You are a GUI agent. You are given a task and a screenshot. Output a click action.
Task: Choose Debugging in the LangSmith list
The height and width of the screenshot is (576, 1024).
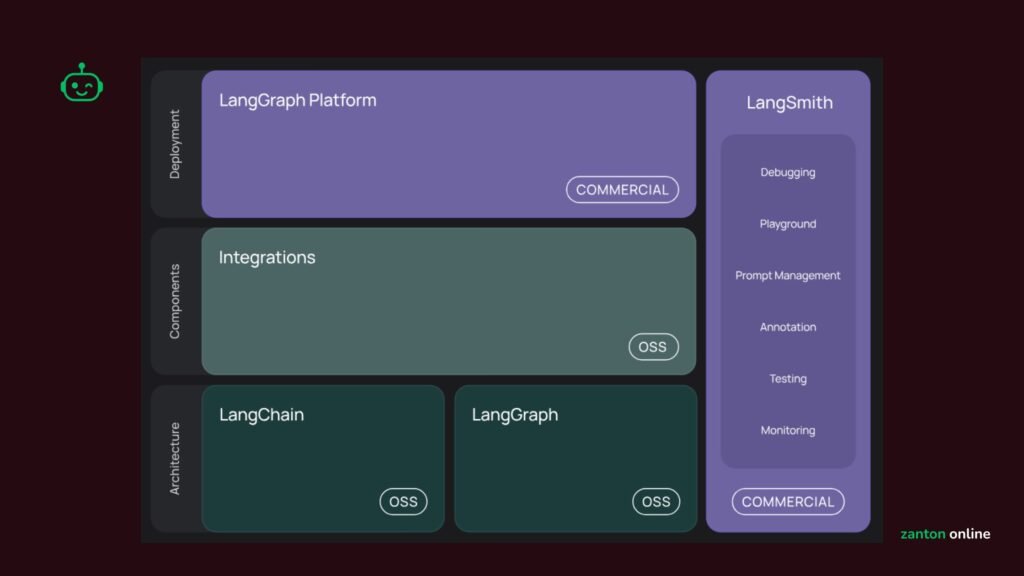[788, 172]
